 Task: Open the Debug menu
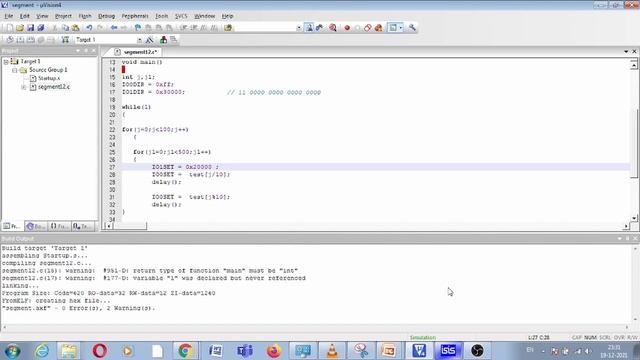106,16
